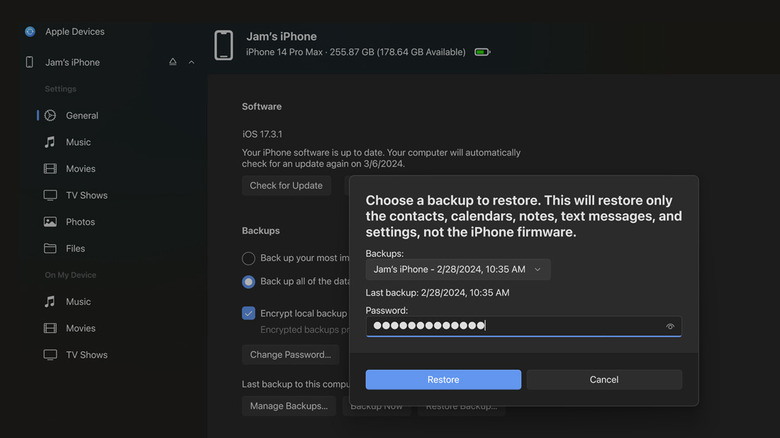This screenshot has width=780, height=438.
Task: Click the eject icon beside Jam's iPhone
Action: coord(173,62)
